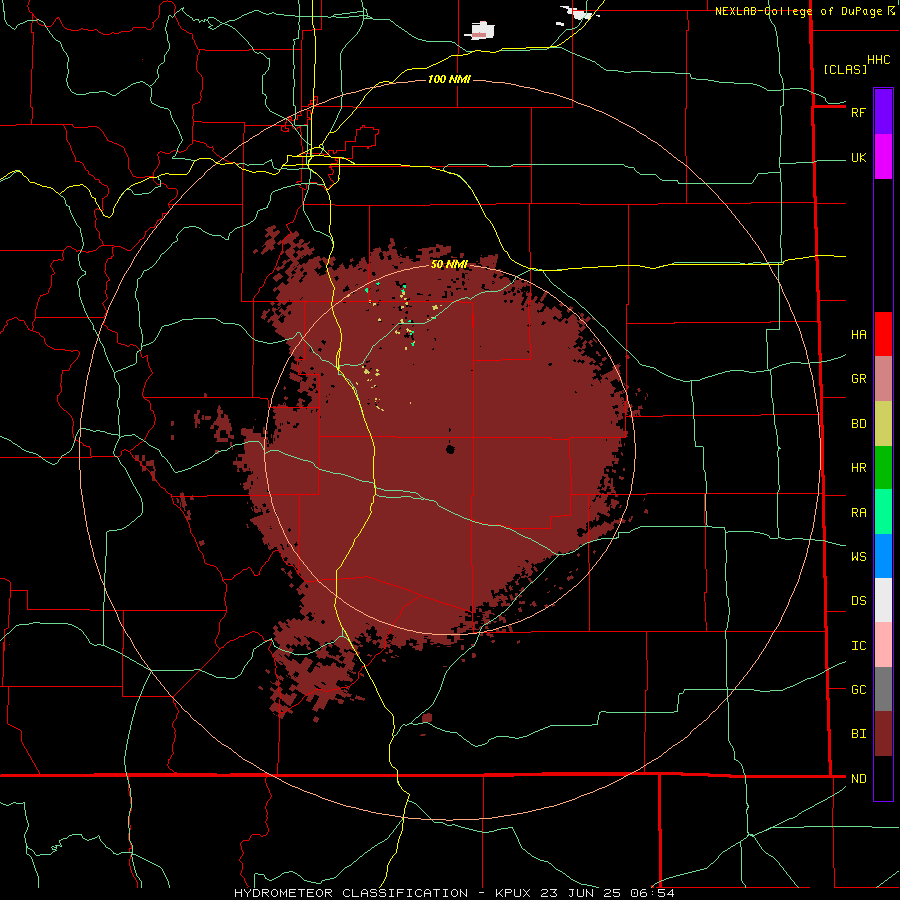Click the NEXLAB-College of DuPage credit text
900x900 pixels.
coord(798,11)
